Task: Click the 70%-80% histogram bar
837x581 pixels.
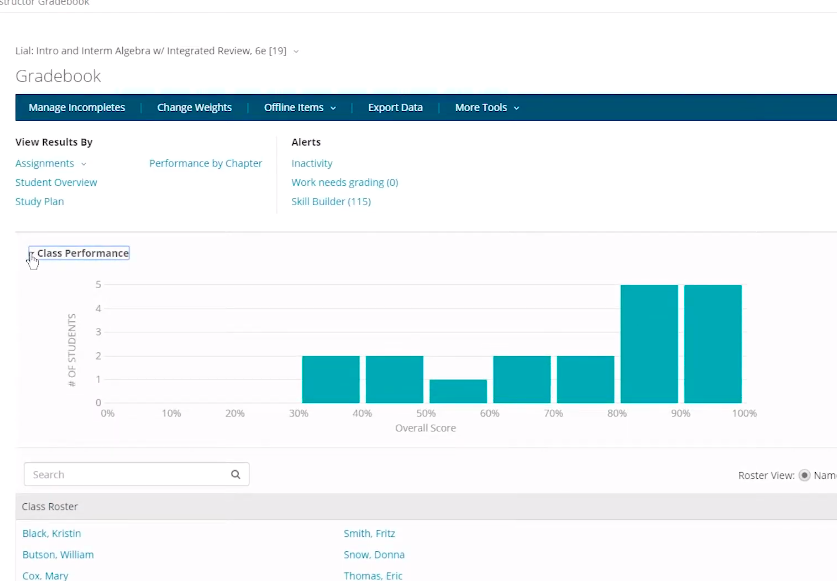Action: click(586, 380)
